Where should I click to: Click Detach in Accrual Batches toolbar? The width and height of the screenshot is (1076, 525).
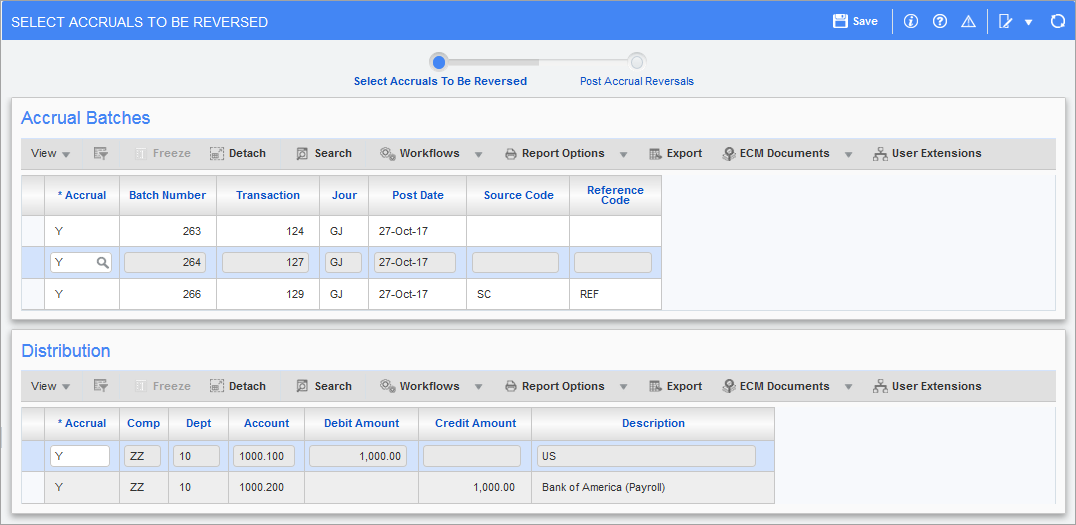[237, 154]
